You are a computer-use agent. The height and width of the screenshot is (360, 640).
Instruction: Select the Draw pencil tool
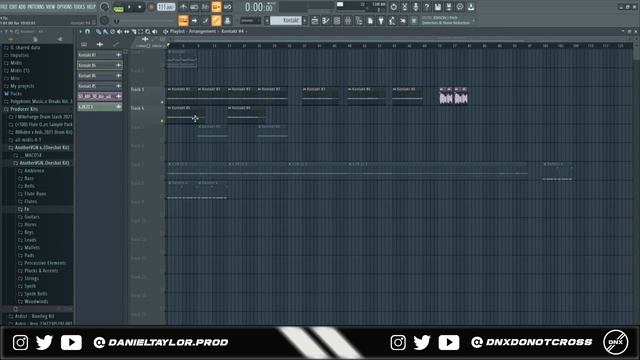click(98, 31)
